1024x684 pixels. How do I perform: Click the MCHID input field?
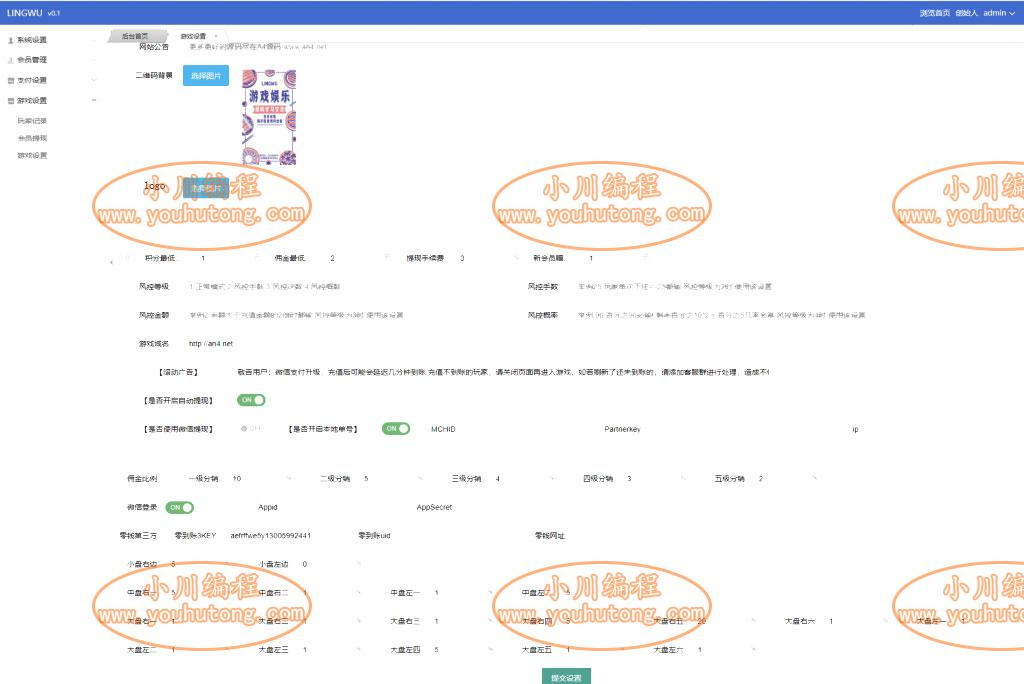point(527,429)
